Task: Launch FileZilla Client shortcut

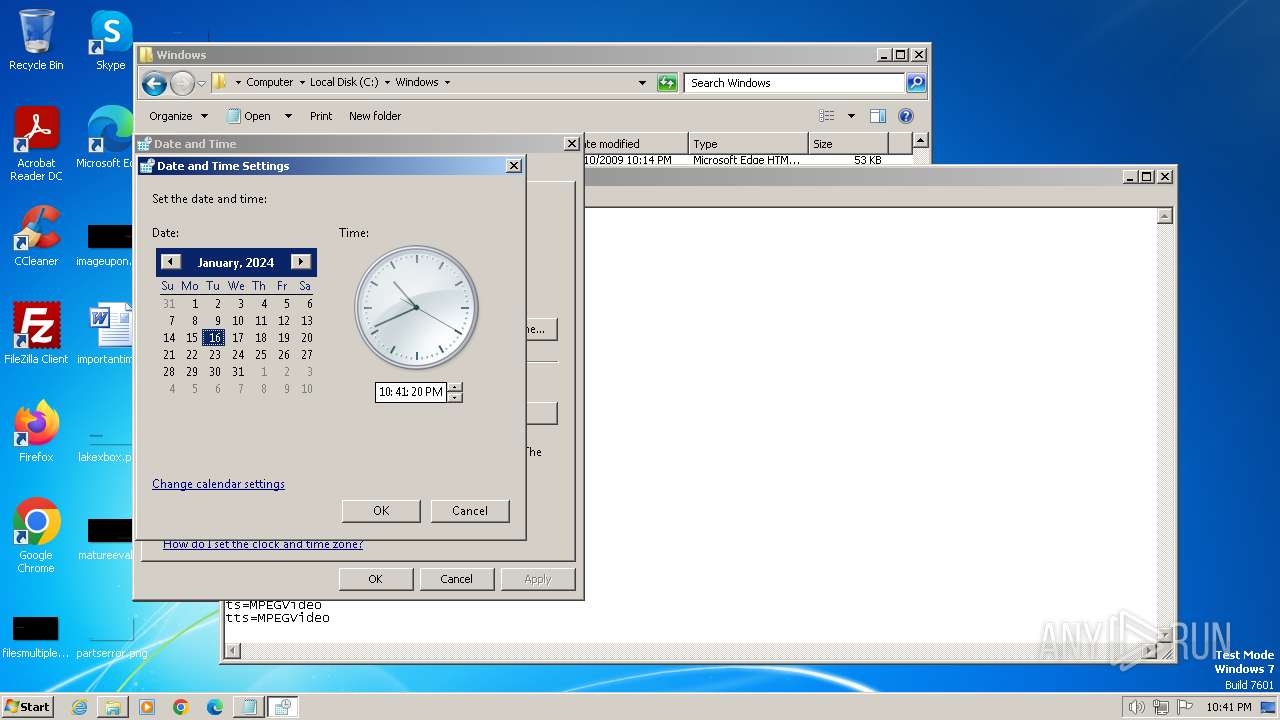Action: coord(36,334)
